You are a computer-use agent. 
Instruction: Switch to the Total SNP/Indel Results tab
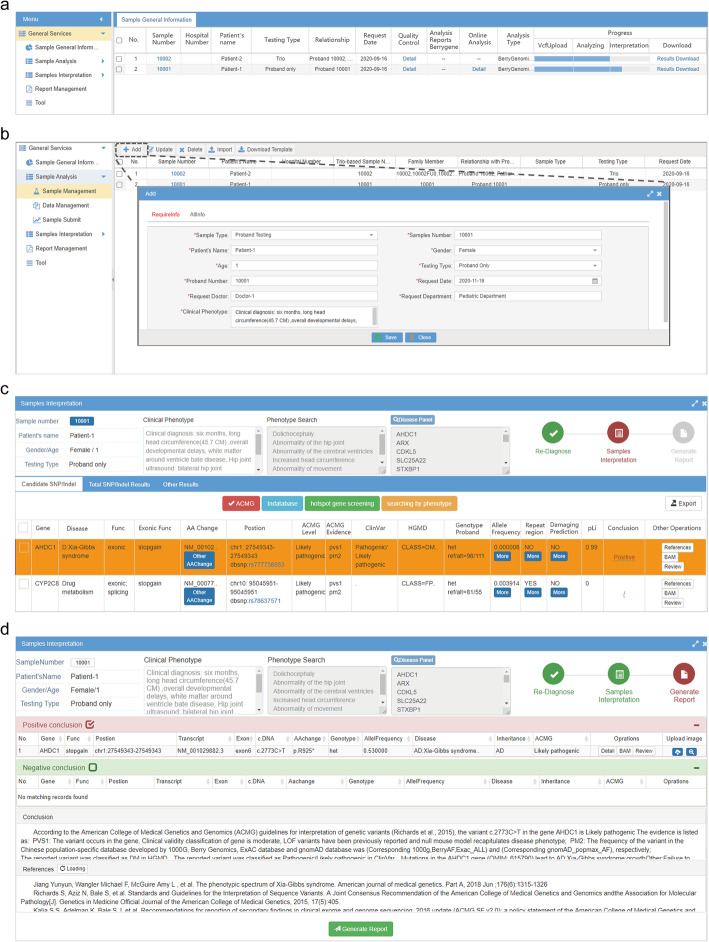point(122,484)
